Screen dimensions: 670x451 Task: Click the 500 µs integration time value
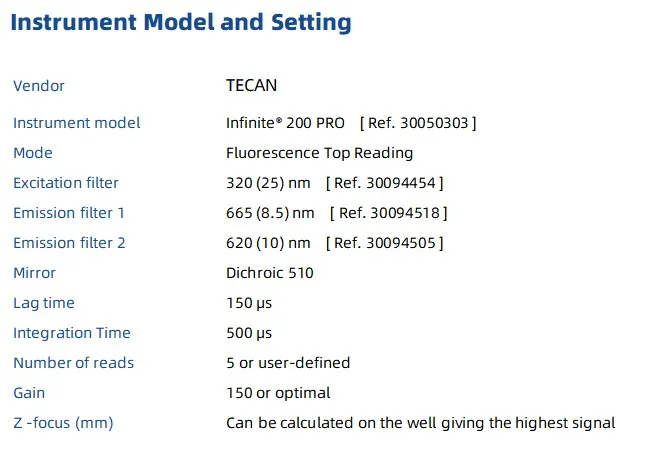click(249, 333)
